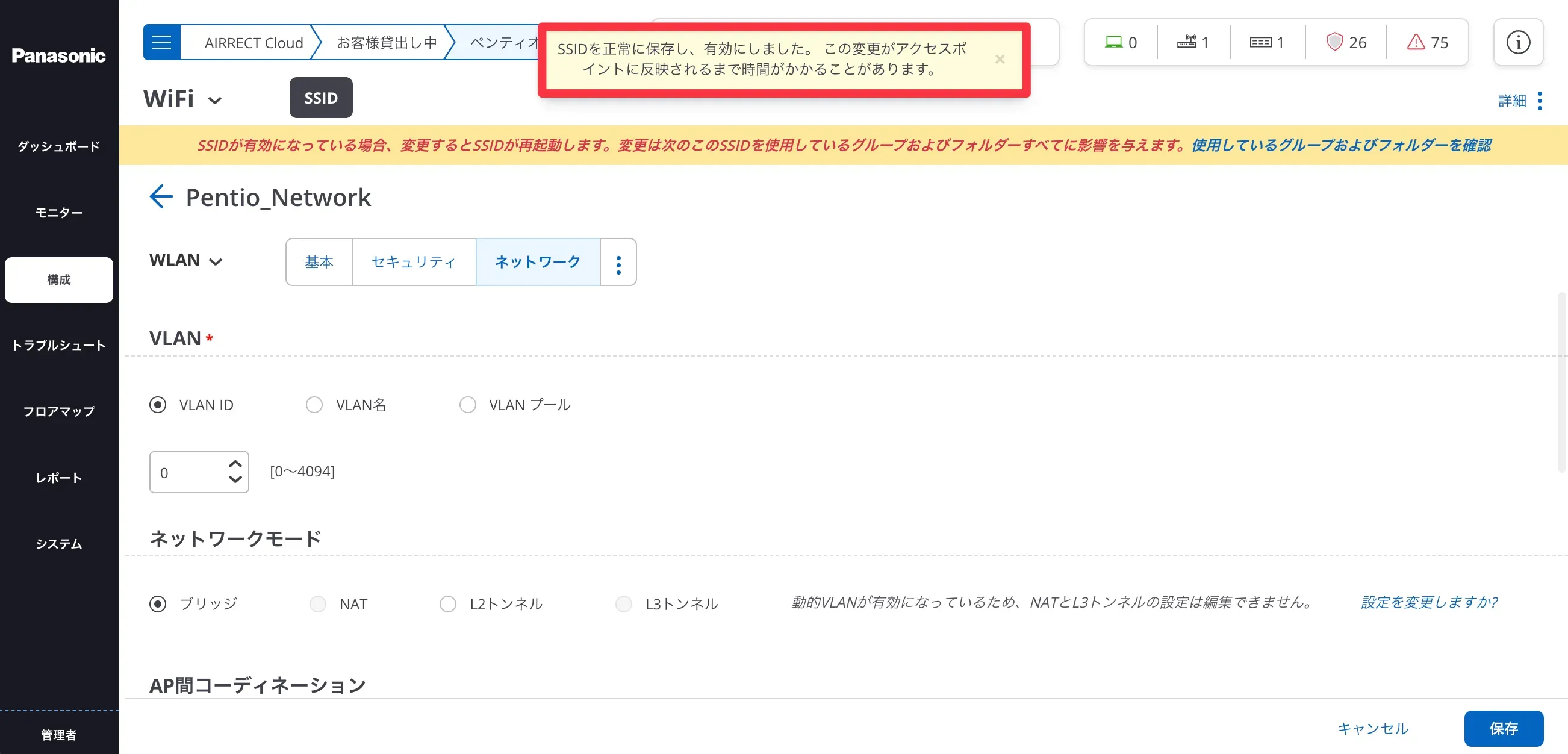Open the information icon button
Viewport: 1568px width, 754px height.
point(1517,42)
